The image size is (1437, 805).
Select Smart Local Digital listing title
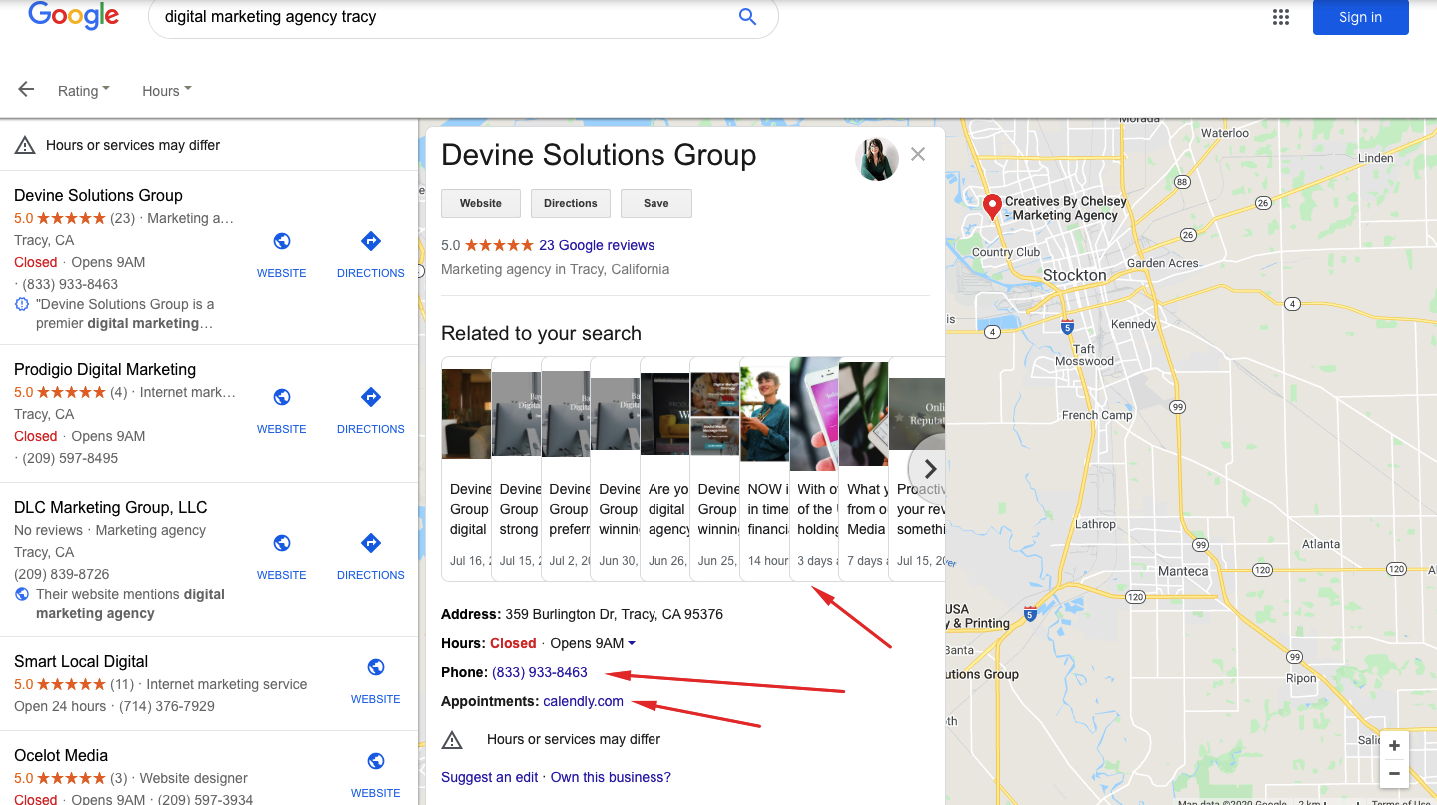tap(81, 661)
